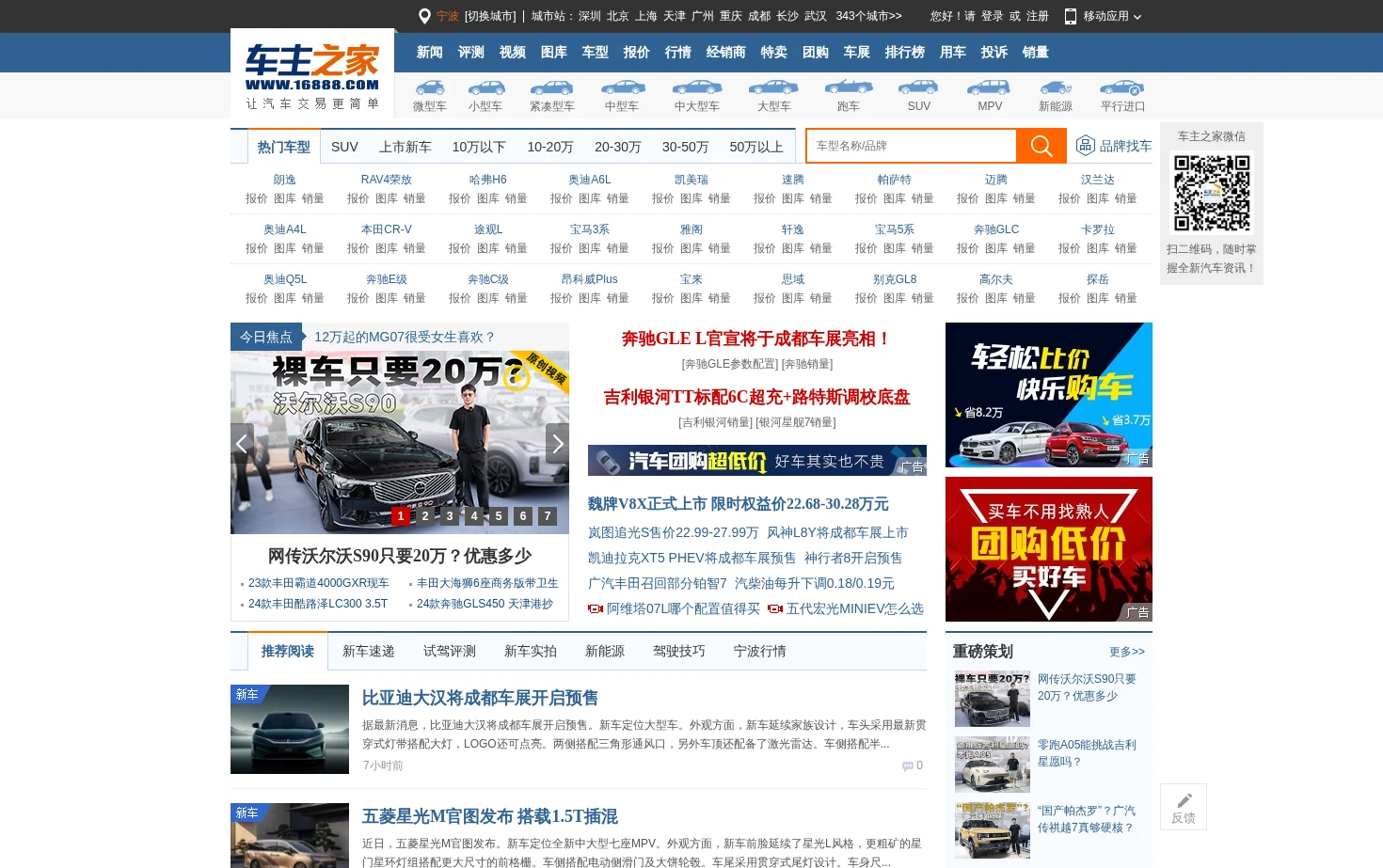
Task: Click 报价 under RAV4荣放
Action: (x=358, y=198)
